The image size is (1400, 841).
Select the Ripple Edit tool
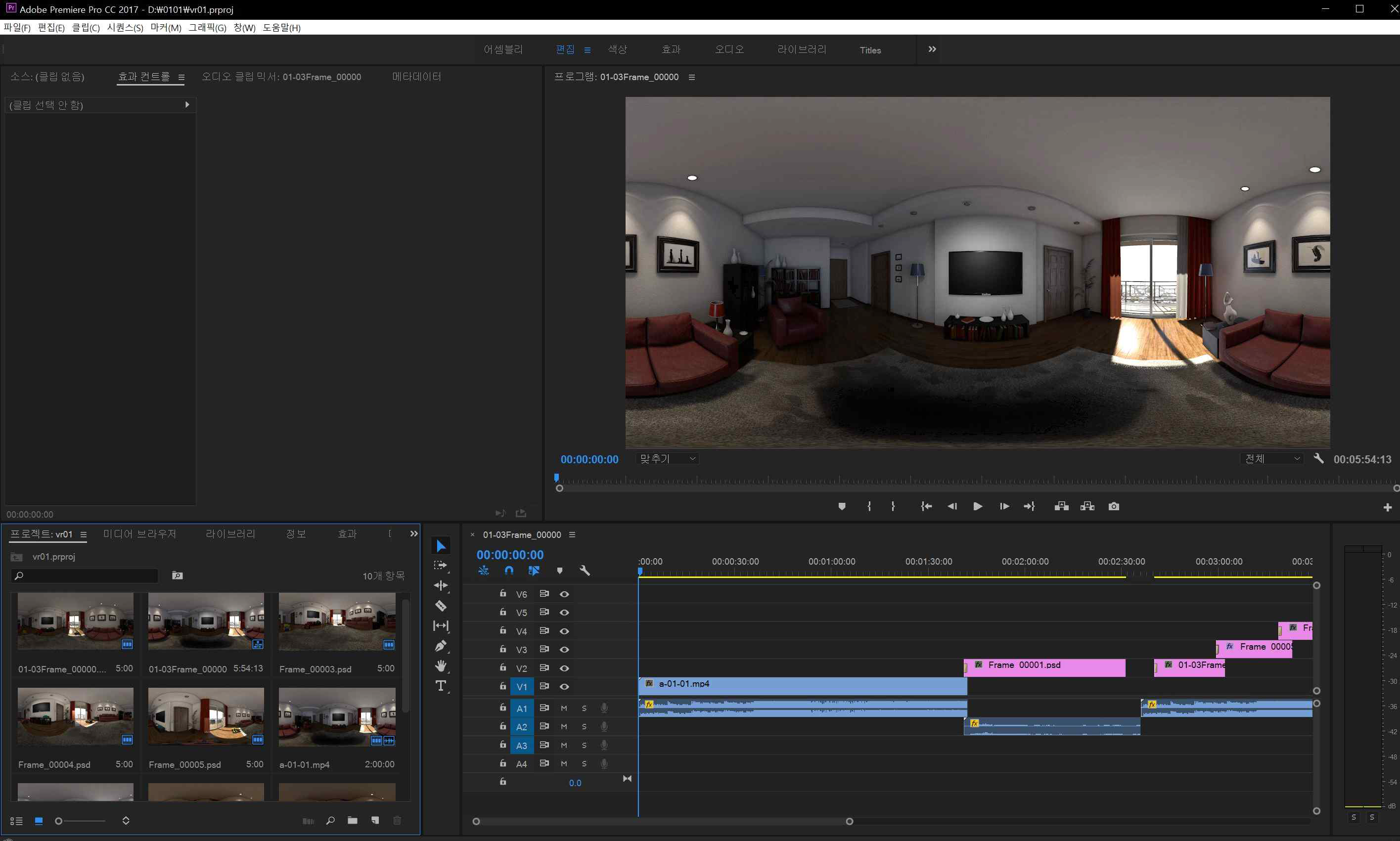coord(441,585)
